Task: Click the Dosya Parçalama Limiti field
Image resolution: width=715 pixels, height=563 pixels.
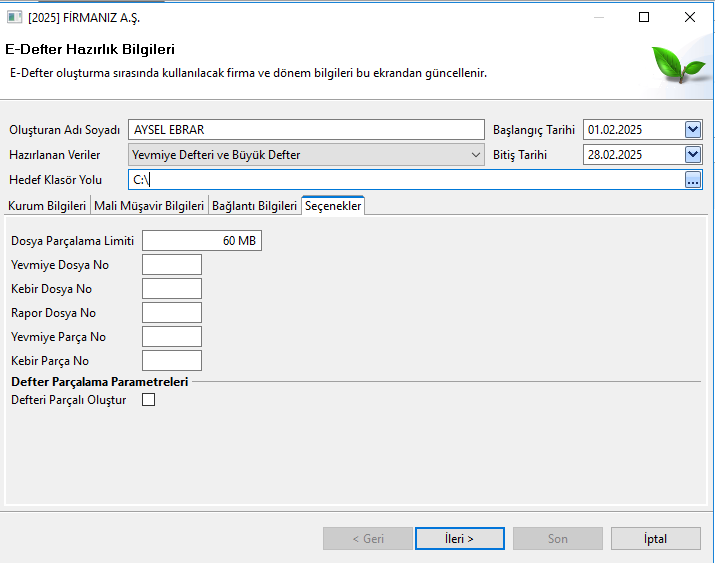Action: tap(202, 241)
